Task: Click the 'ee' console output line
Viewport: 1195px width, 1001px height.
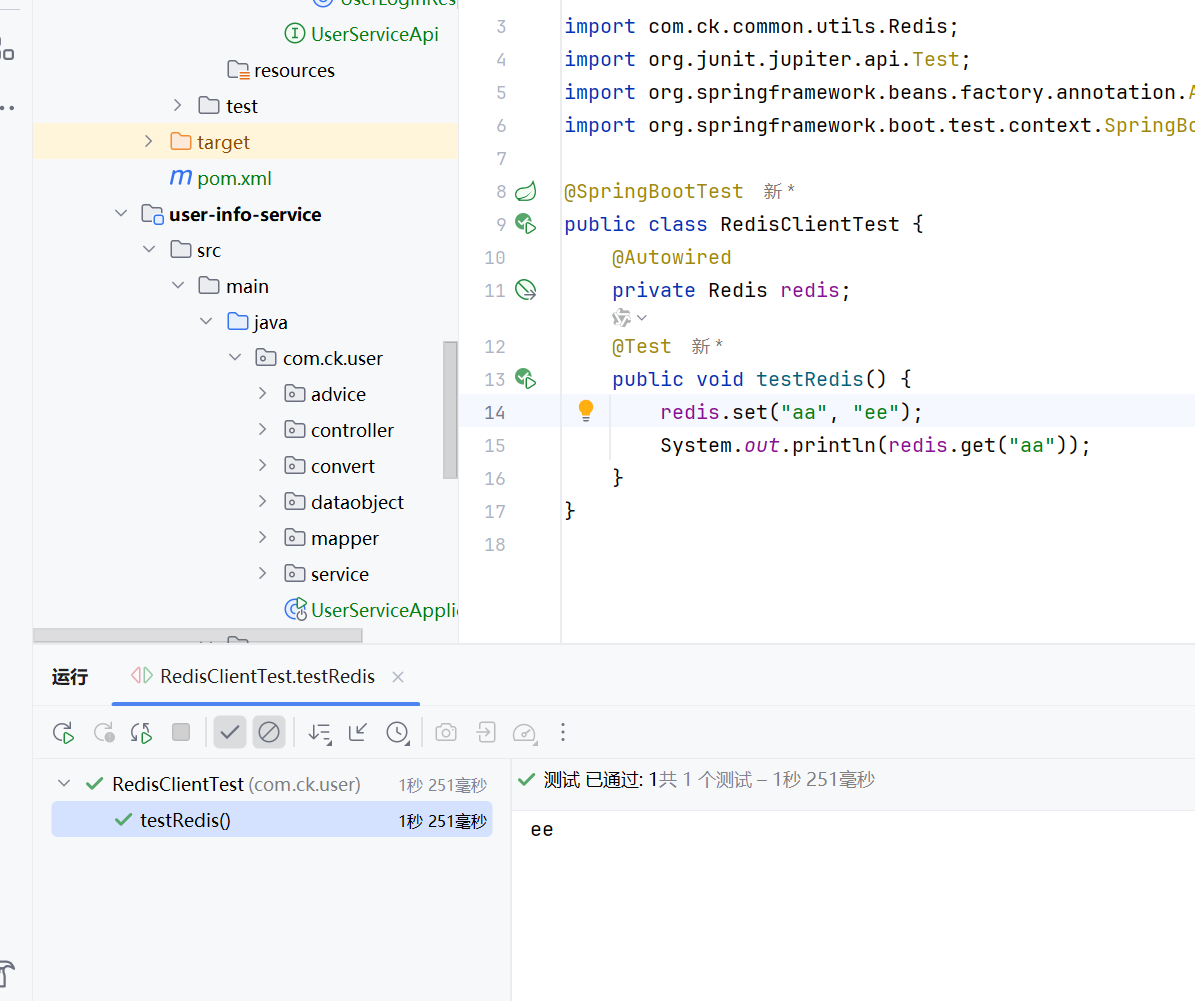Action: click(542, 829)
